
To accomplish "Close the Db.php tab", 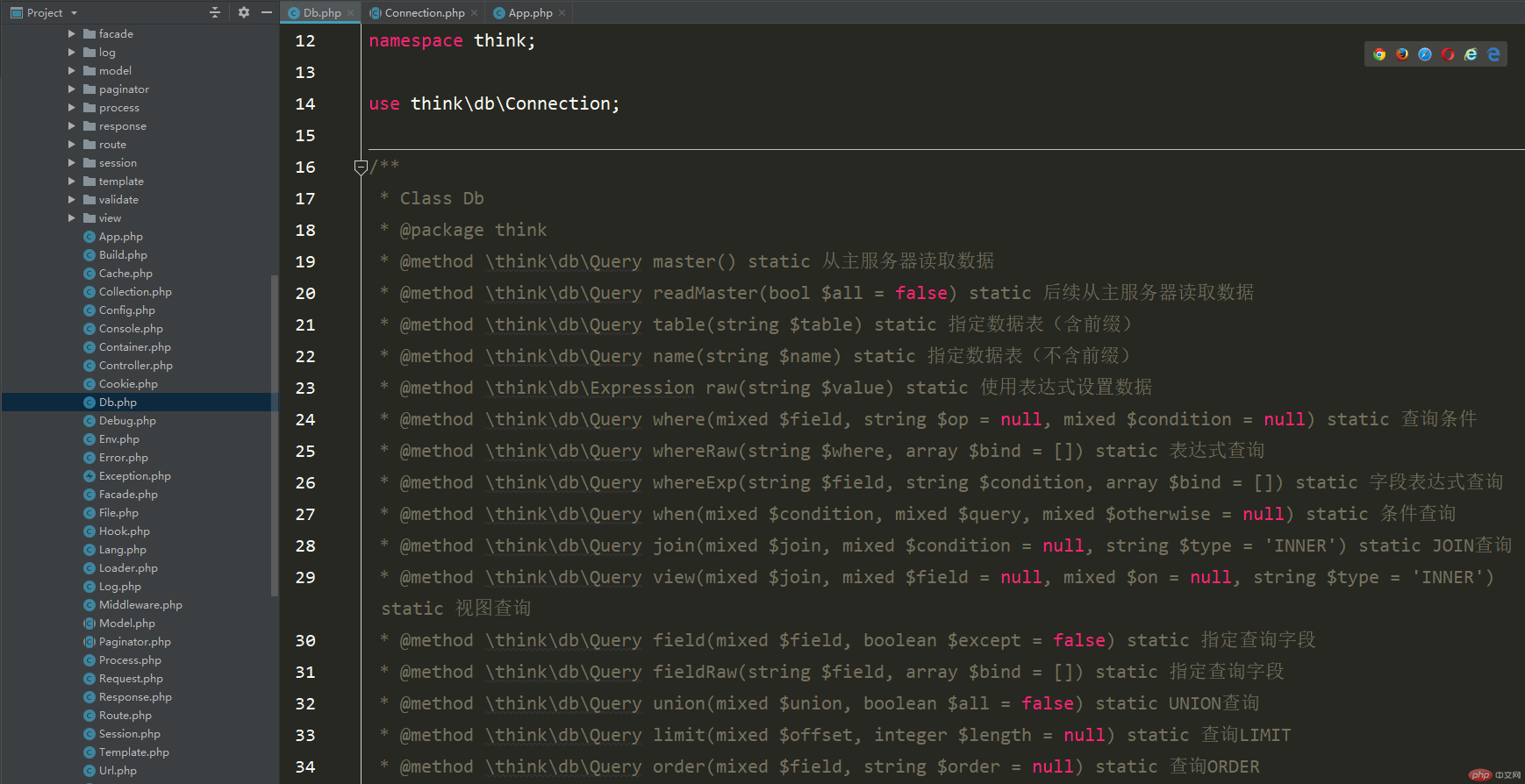I will (351, 13).
